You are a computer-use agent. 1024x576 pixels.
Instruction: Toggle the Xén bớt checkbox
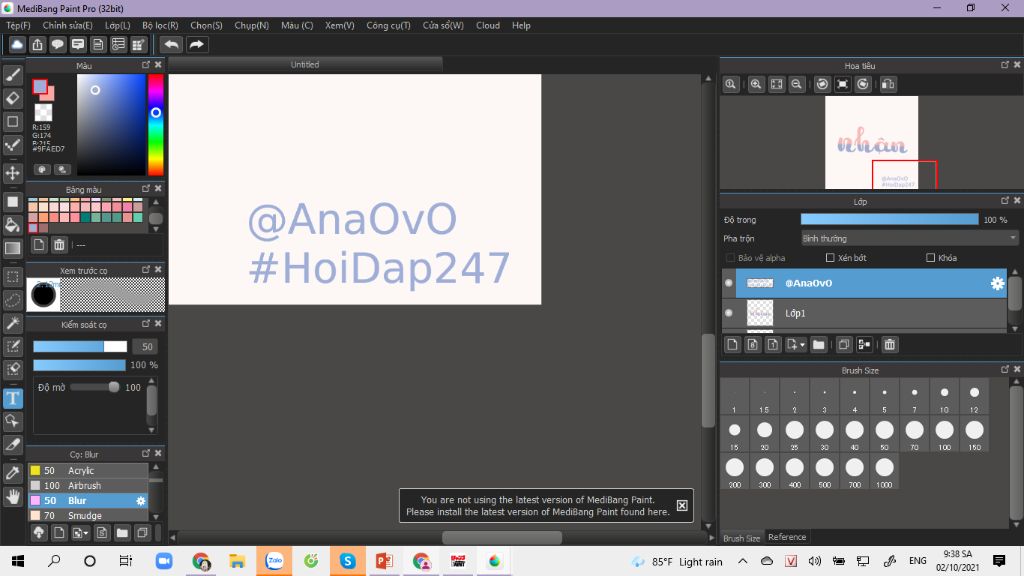[830, 258]
